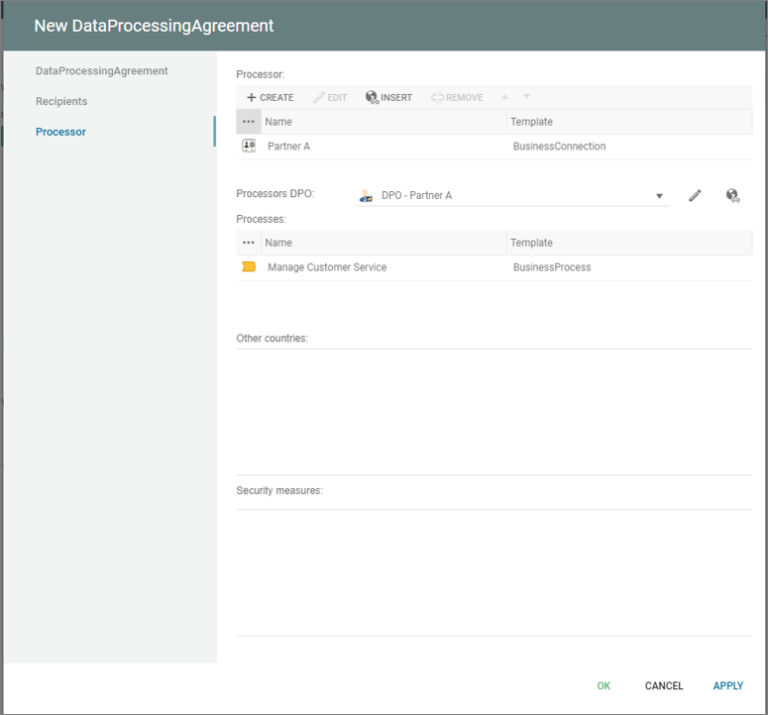Click the Insert globe icon button
Image resolution: width=768 pixels, height=715 pixels.
[389, 97]
